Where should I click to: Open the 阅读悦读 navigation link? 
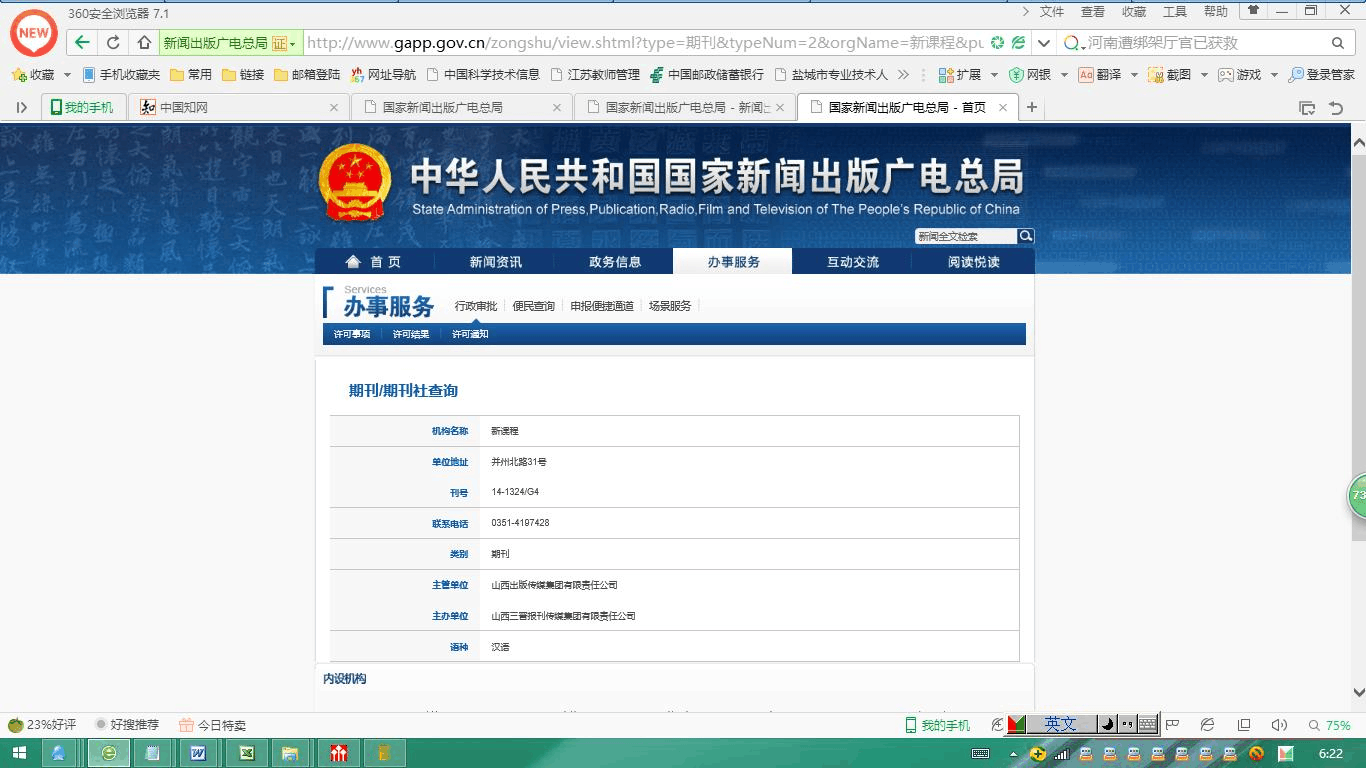(973, 262)
